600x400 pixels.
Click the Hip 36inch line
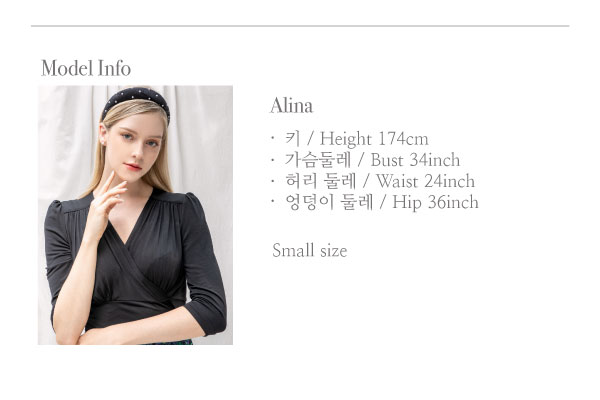click(374, 202)
